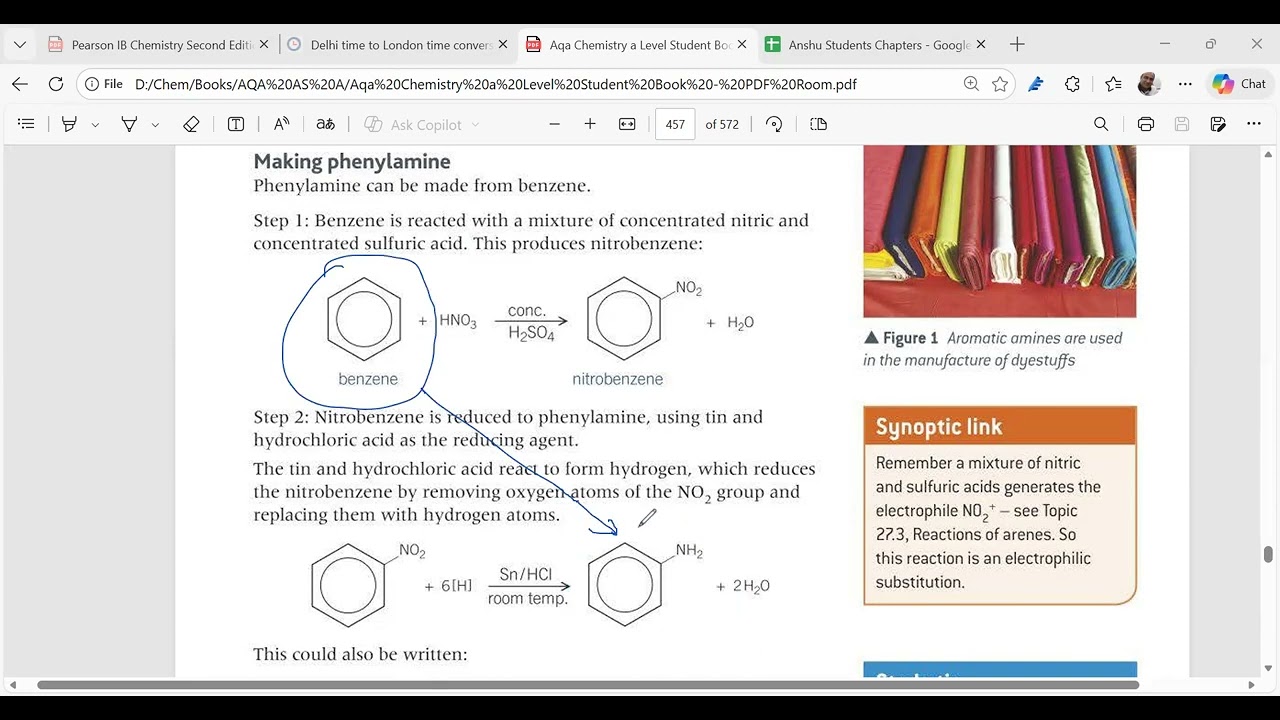Open the zoom magnifier in address bar
1280x720 pixels.
coord(971,84)
